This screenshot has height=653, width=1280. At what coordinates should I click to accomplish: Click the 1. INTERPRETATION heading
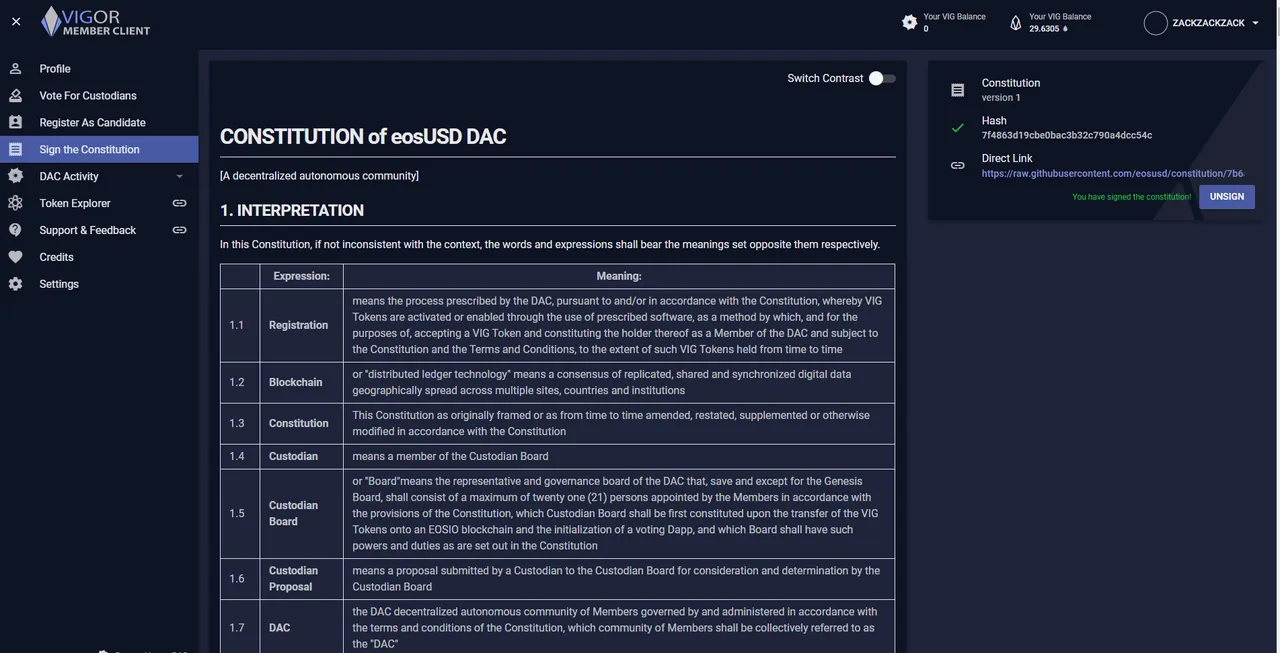click(292, 210)
